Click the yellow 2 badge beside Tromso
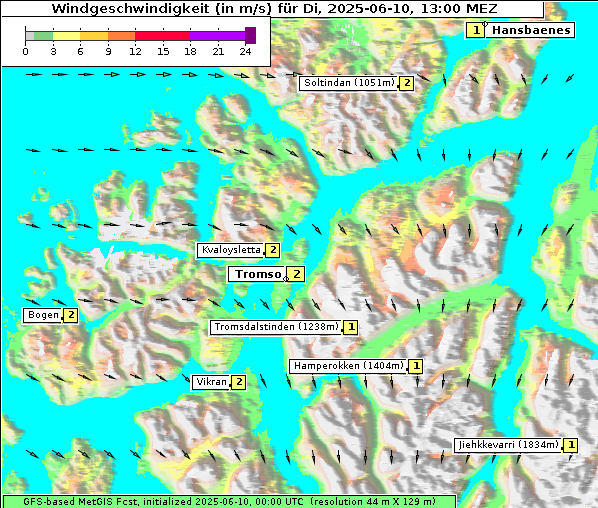The image size is (598, 508). pyautogui.click(x=296, y=274)
